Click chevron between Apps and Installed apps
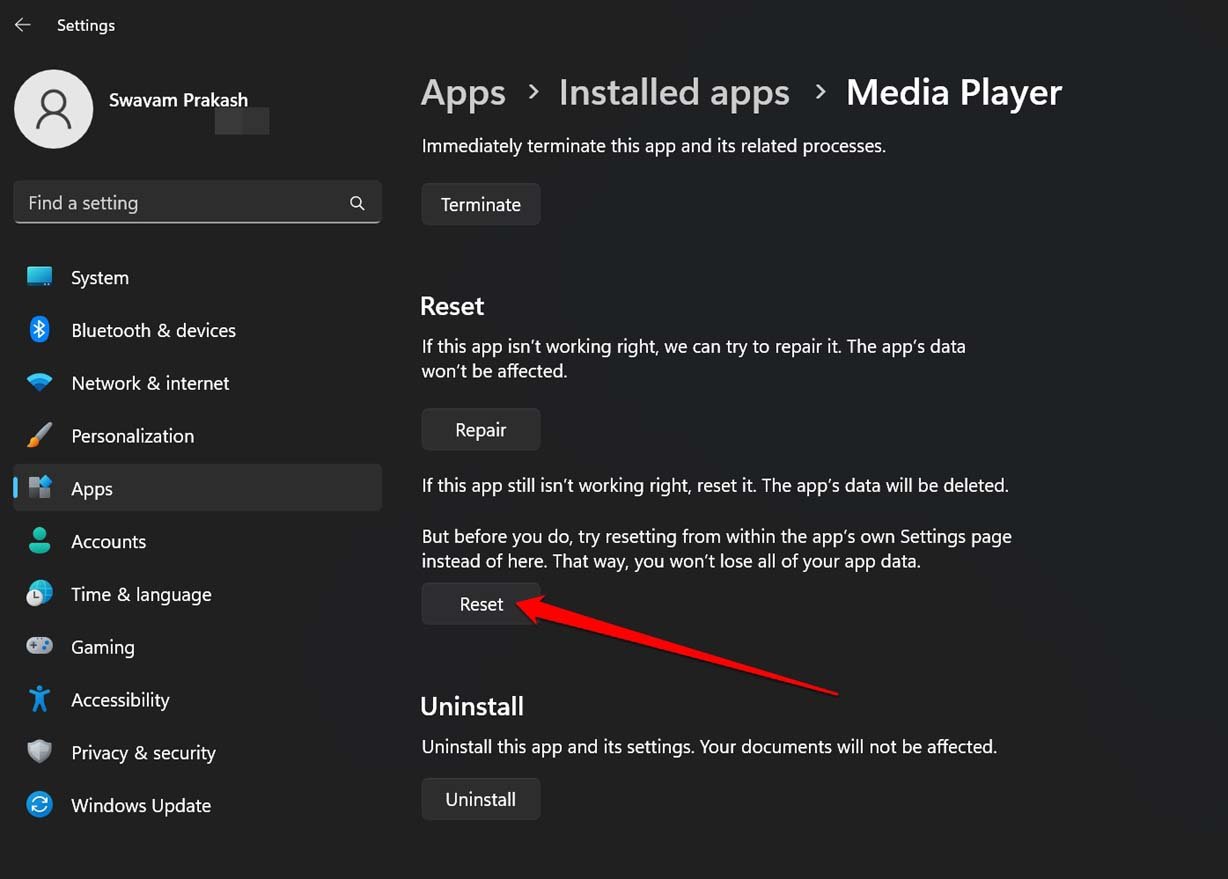 click(x=533, y=92)
